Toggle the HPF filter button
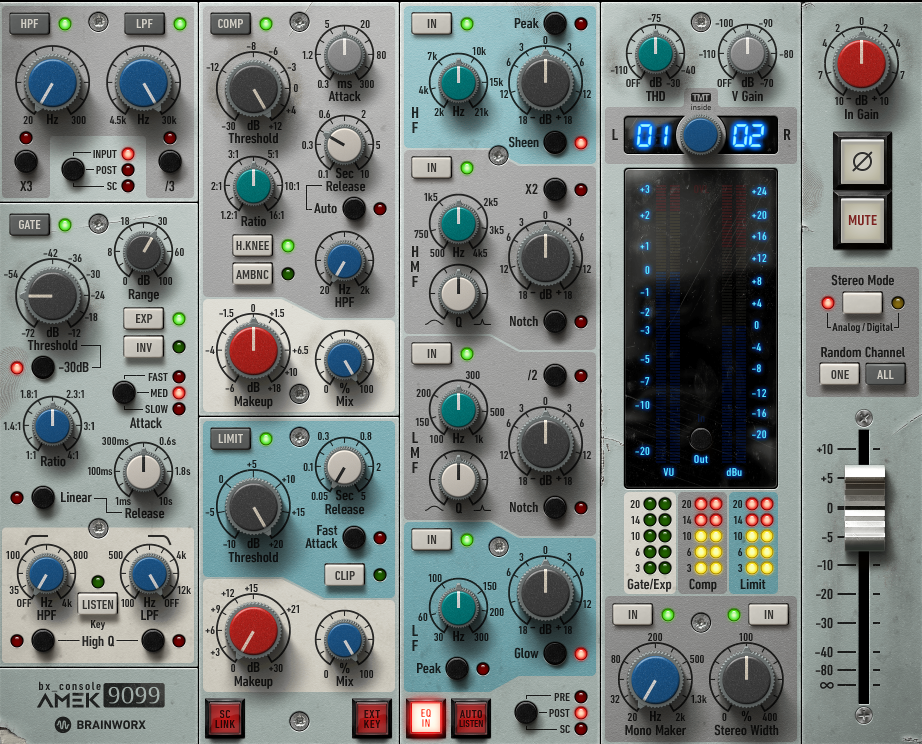The height and width of the screenshot is (744, 922). click(x=29, y=24)
